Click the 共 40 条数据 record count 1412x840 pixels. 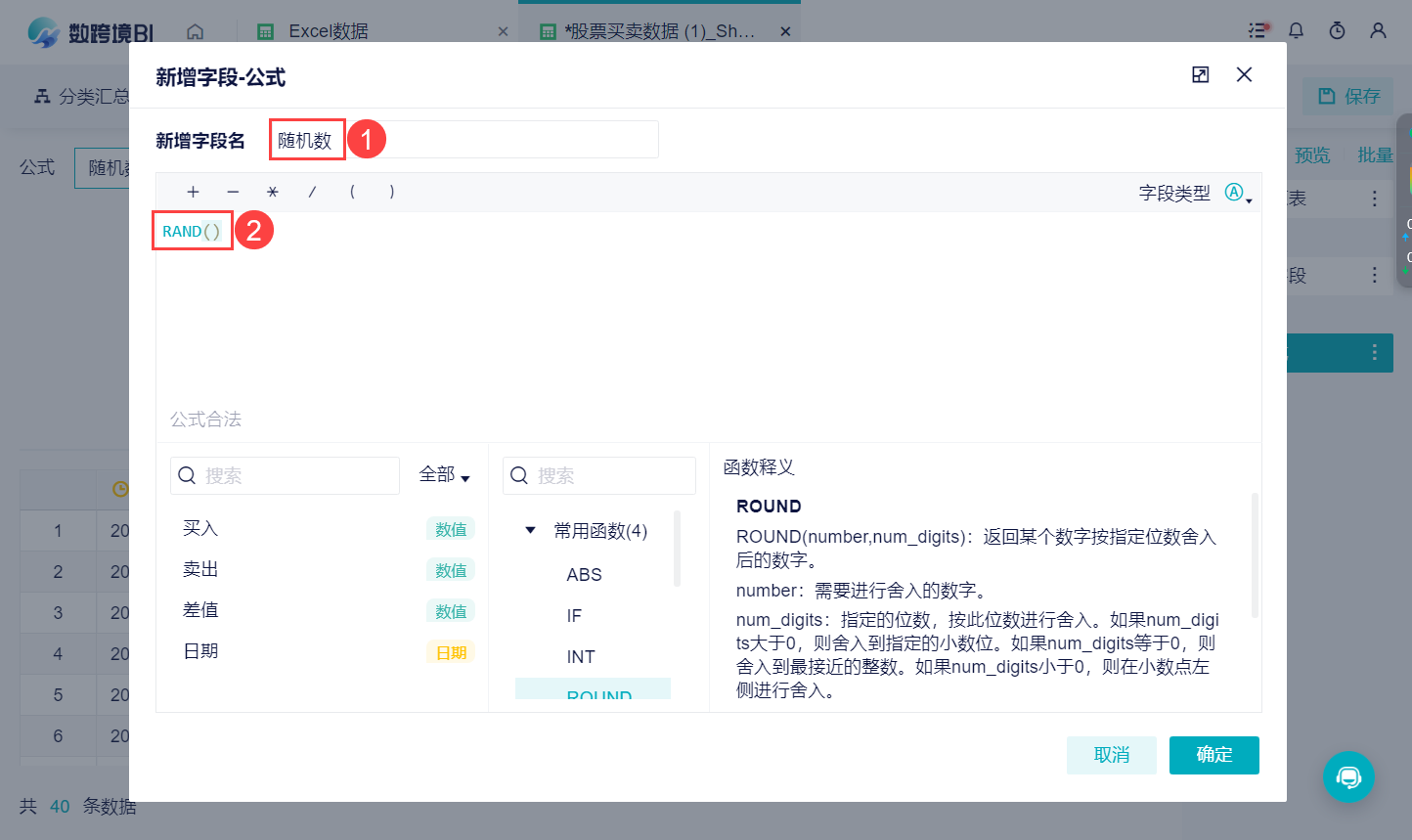point(77,807)
